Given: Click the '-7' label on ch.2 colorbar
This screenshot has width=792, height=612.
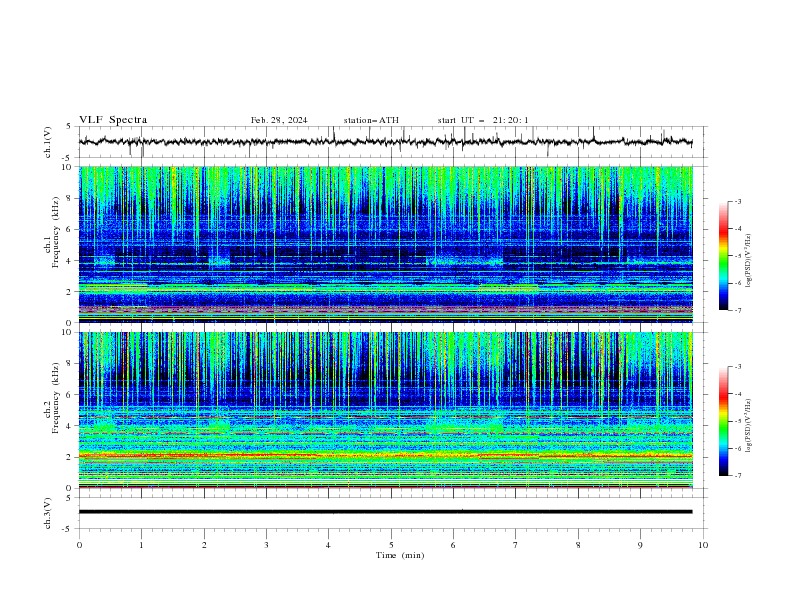Looking at the screenshot, I should 737,475.
